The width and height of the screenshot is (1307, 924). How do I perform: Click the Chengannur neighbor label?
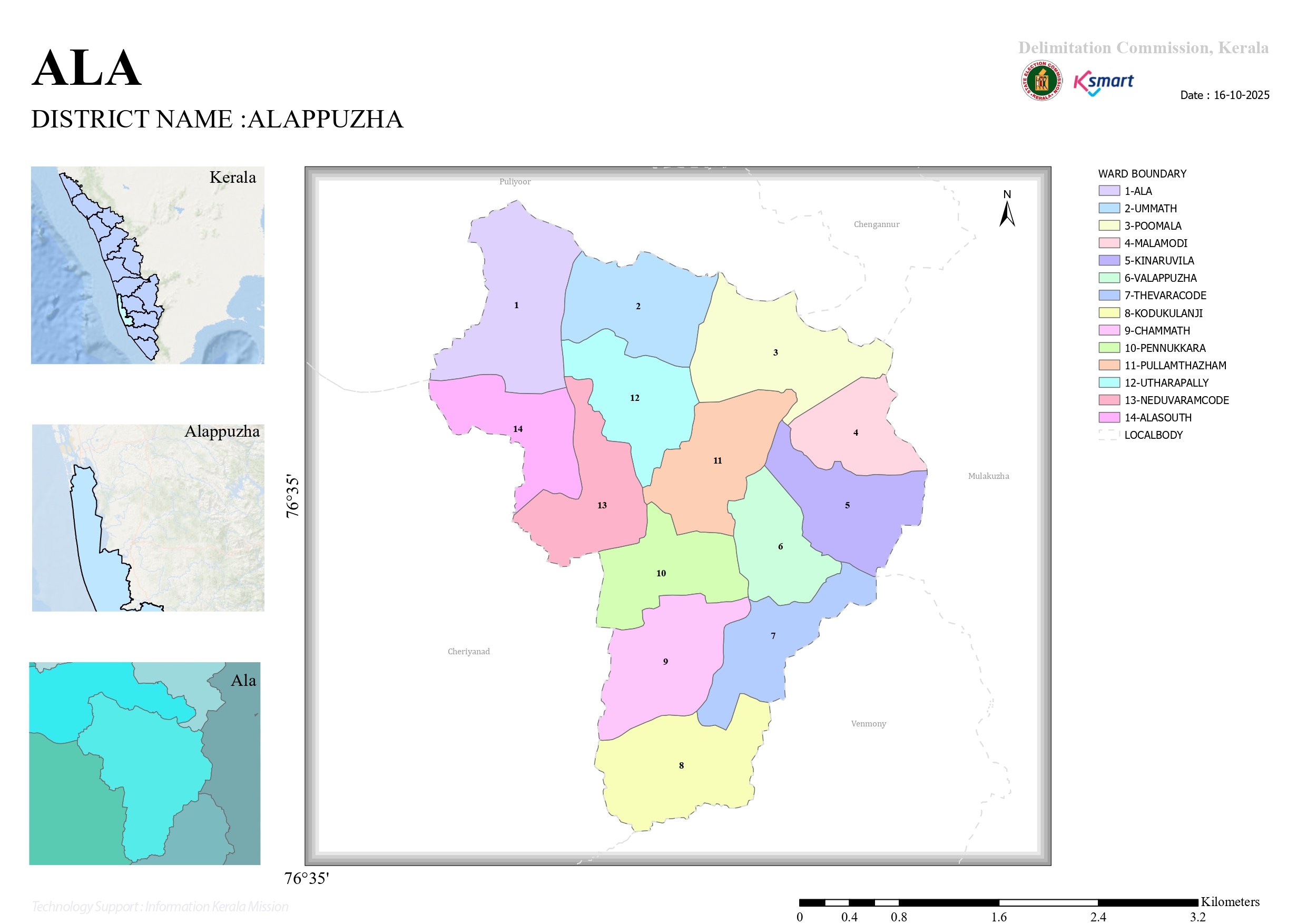877,224
